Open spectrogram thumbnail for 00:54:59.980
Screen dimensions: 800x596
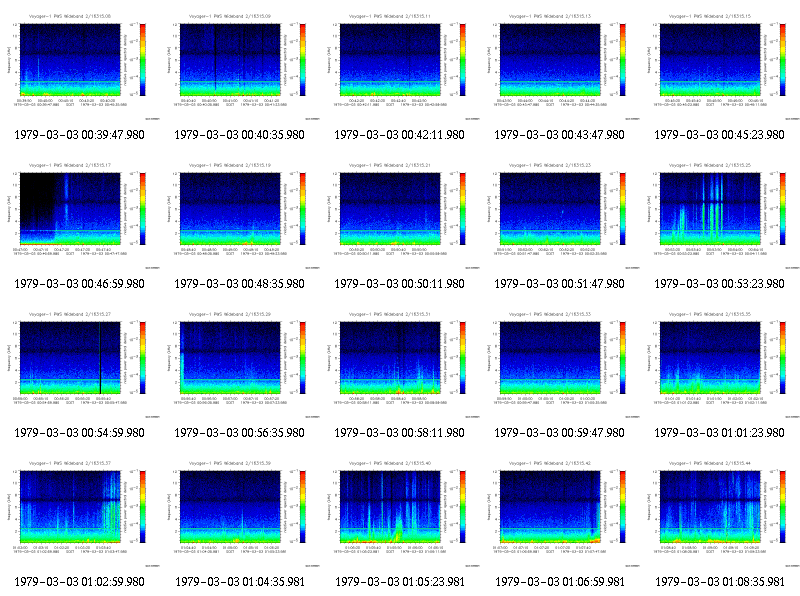click(x=80, y=362)
